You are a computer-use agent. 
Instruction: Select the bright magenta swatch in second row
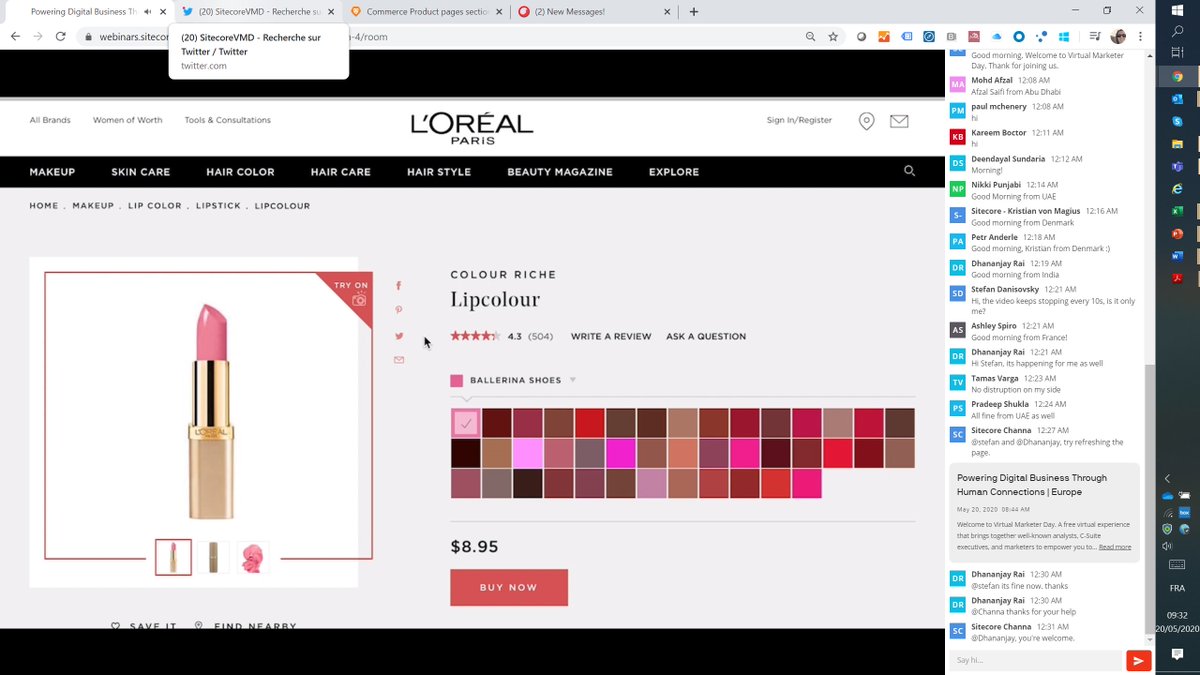tap(621, 453)
